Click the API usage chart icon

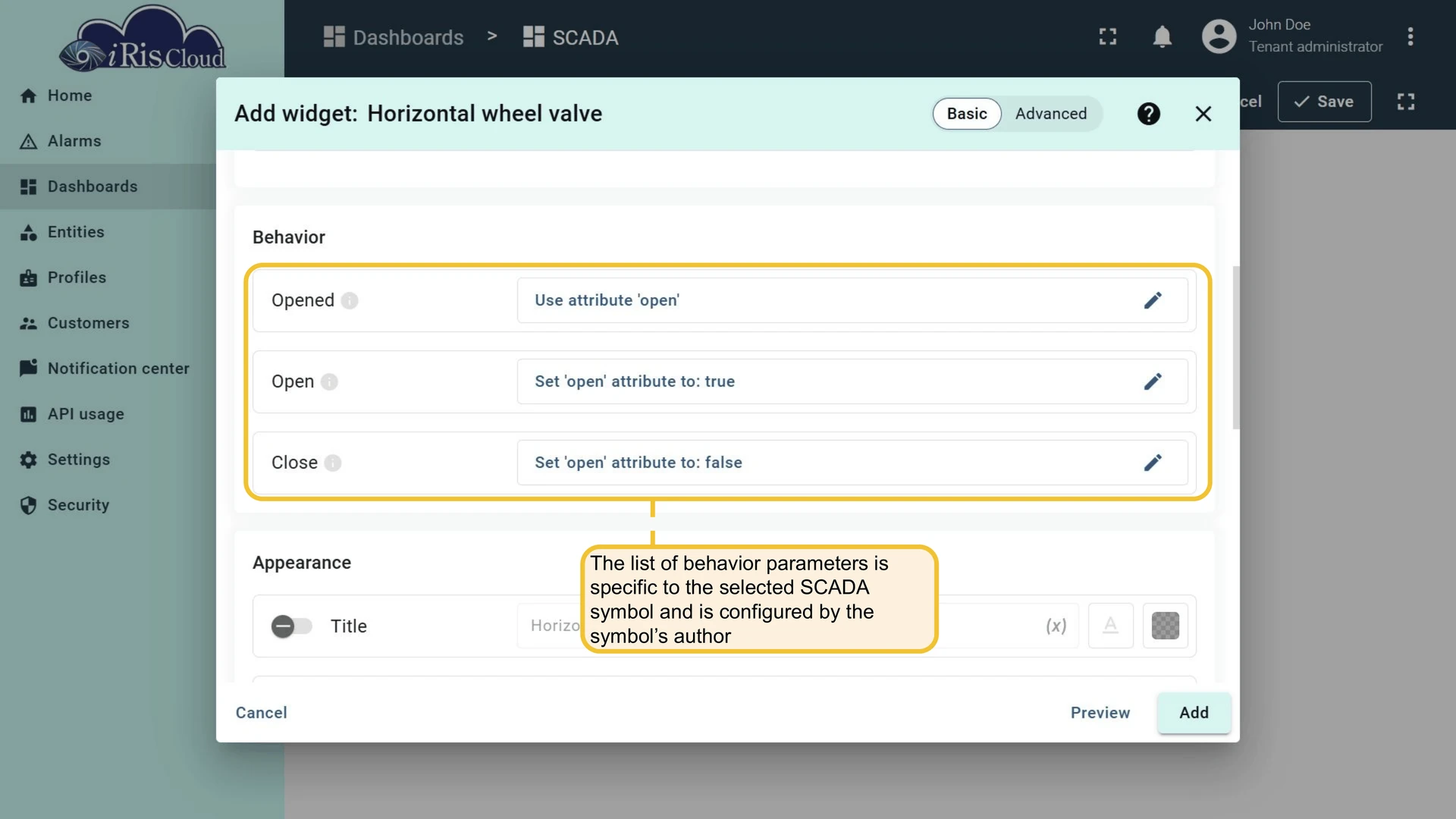28,414
